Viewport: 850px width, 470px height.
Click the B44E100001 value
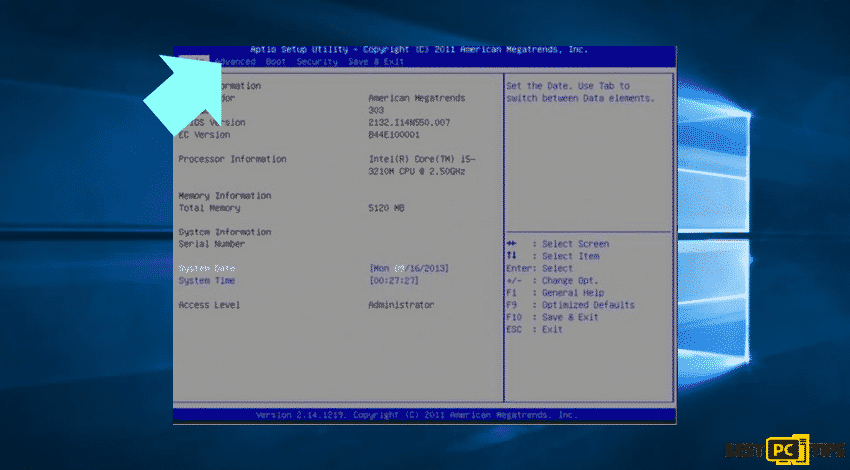(394, 135)
